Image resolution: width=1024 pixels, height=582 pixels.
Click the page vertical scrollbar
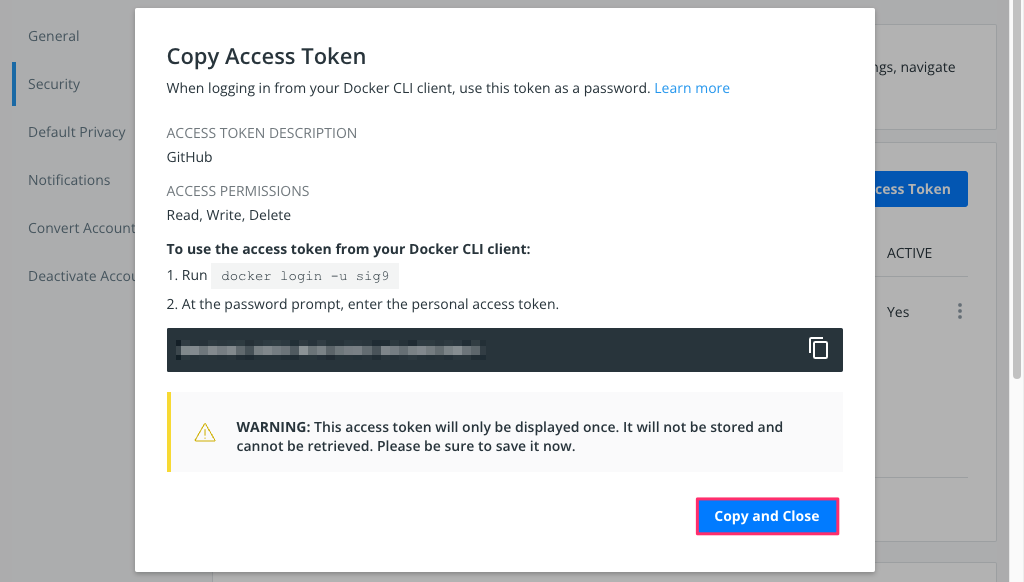click(x=1017, y=189)
